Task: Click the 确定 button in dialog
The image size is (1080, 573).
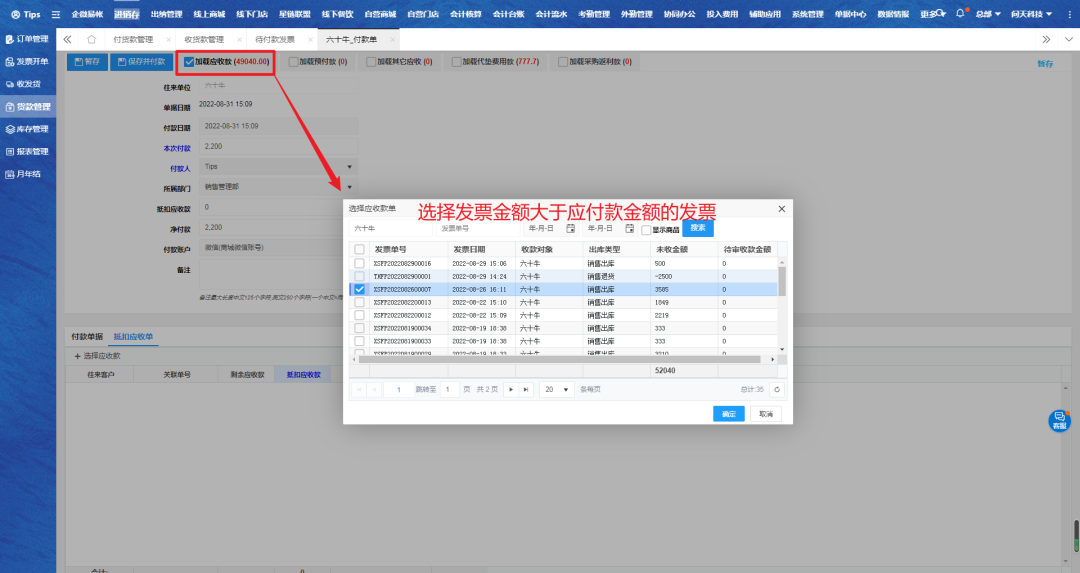Action: [728, 413]
